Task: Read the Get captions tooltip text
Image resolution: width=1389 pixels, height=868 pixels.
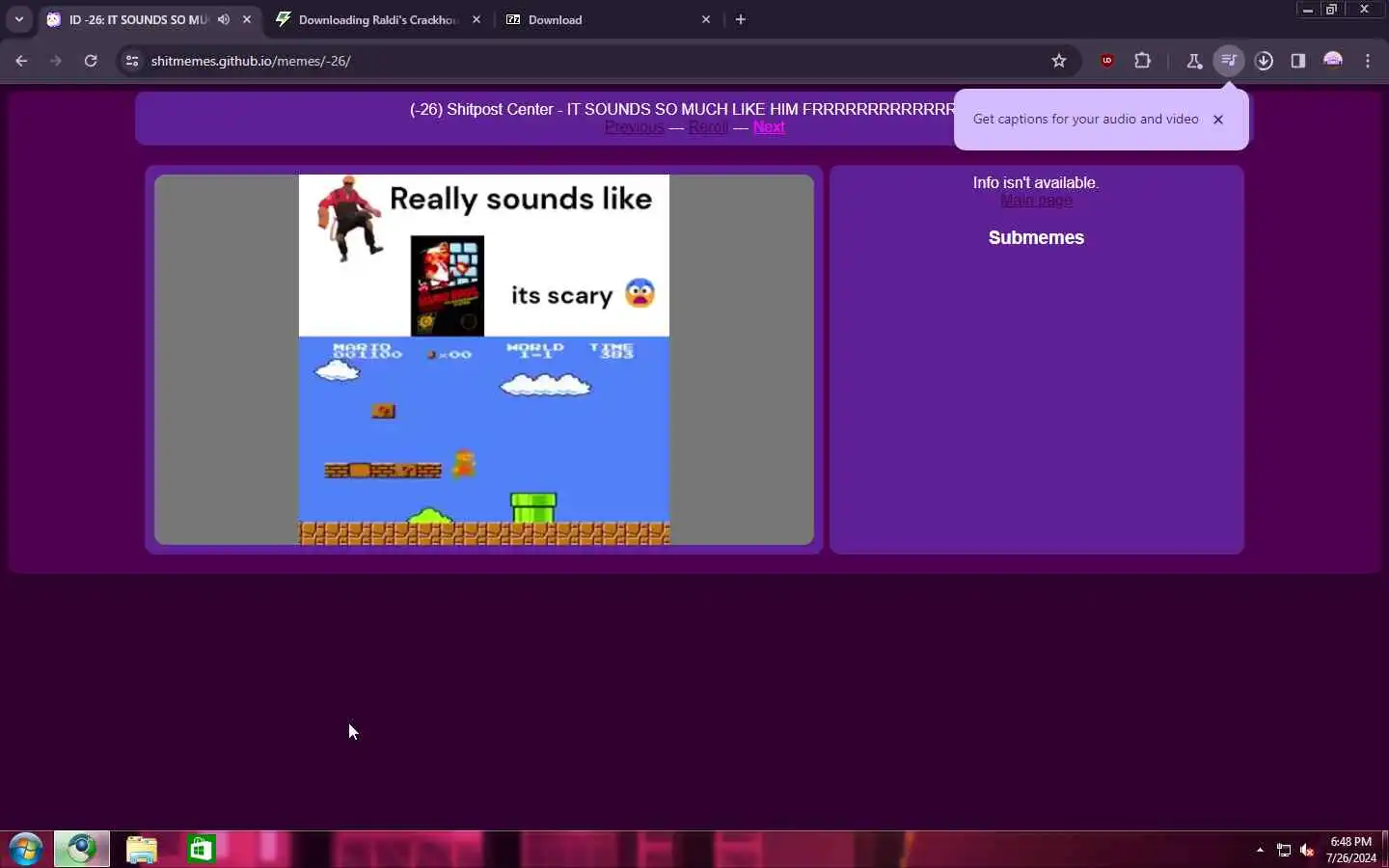Action: (1085, 119)
